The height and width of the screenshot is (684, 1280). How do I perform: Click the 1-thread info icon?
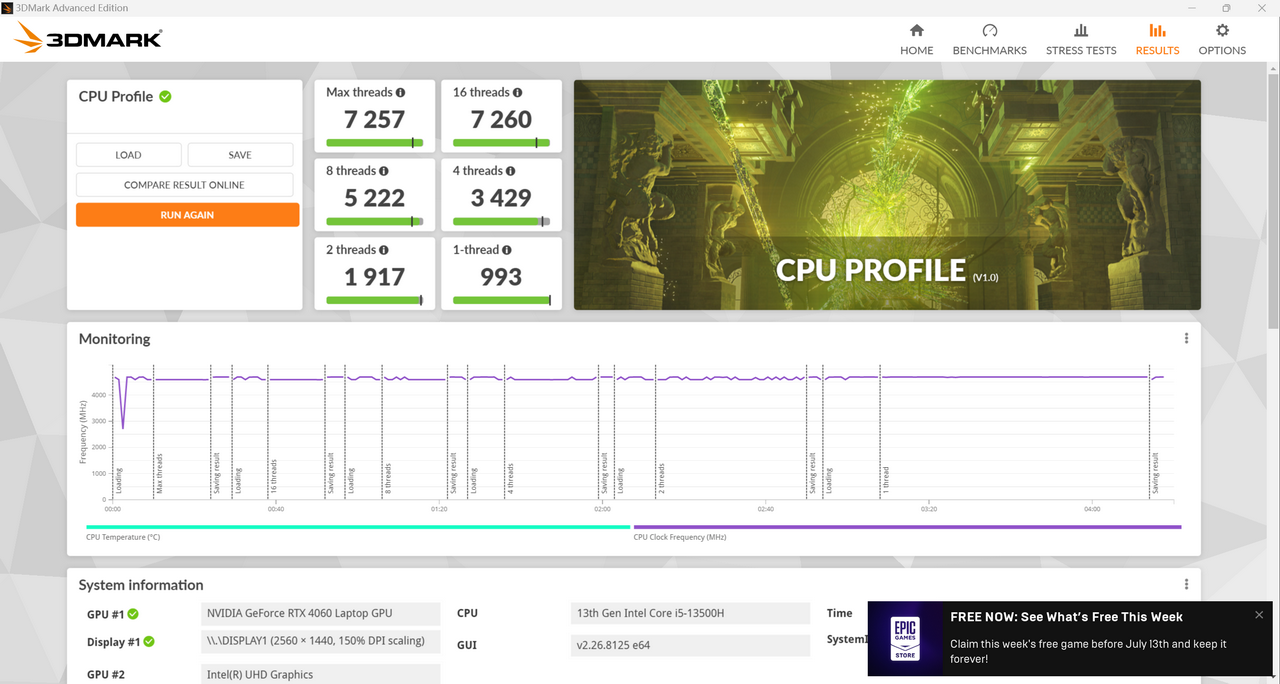(x=507, y=250)
